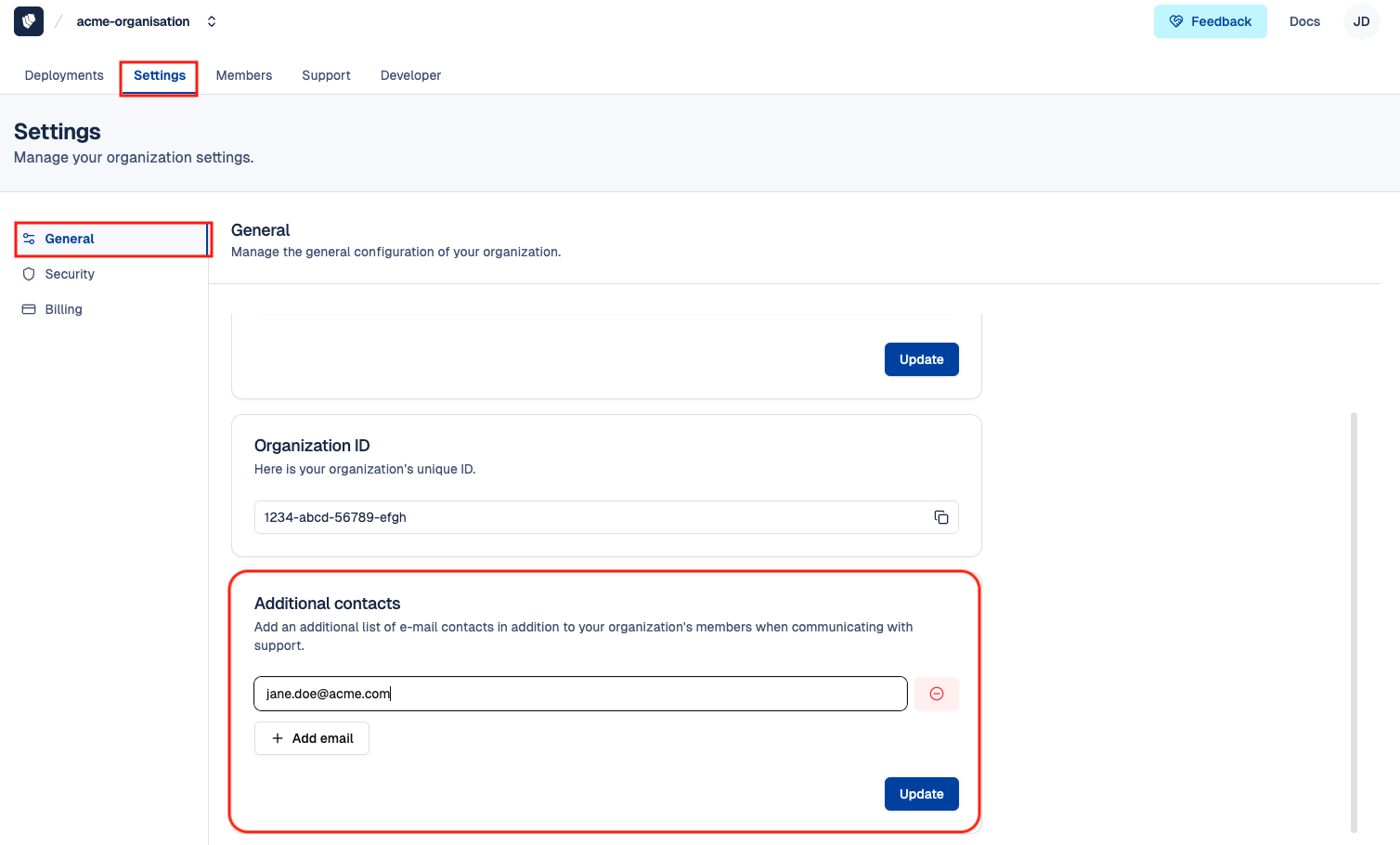The image size is (1400, 845).
Task: Open the Deployments tab
Action: (64, 75)
